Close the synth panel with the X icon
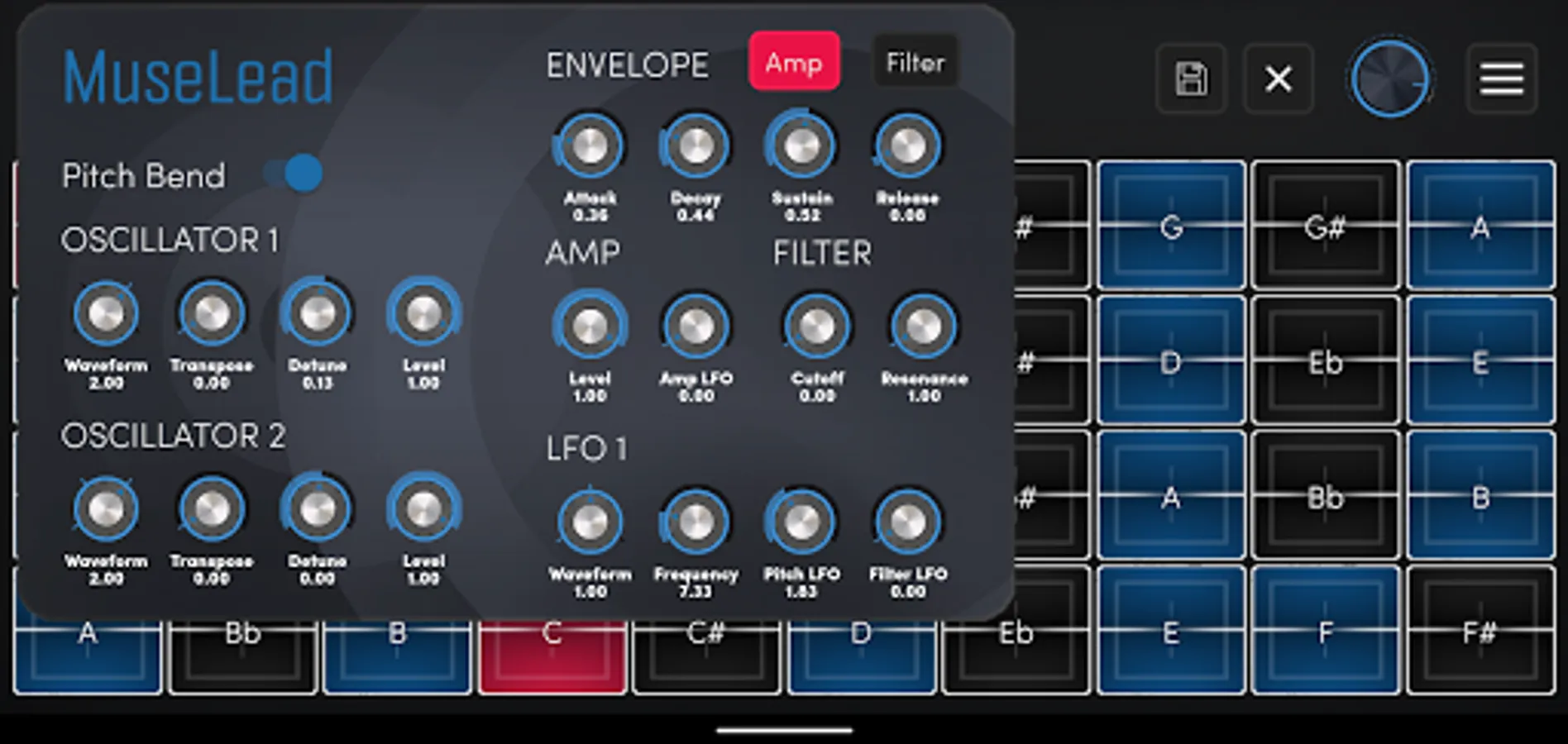 point(1279,79)
